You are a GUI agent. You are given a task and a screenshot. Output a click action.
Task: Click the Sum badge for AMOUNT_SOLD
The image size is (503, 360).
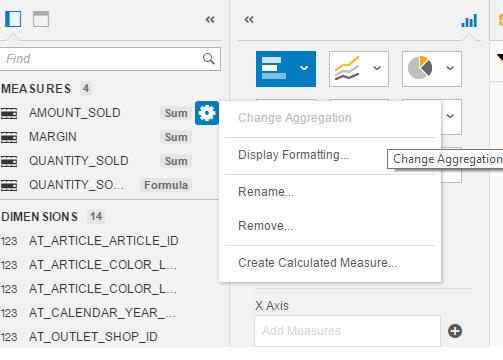(x=176, y=113)
